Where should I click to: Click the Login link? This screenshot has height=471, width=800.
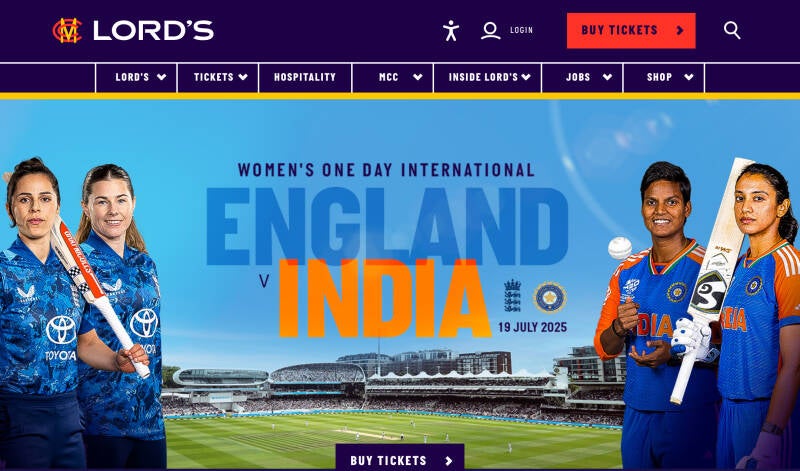[521, 30]
